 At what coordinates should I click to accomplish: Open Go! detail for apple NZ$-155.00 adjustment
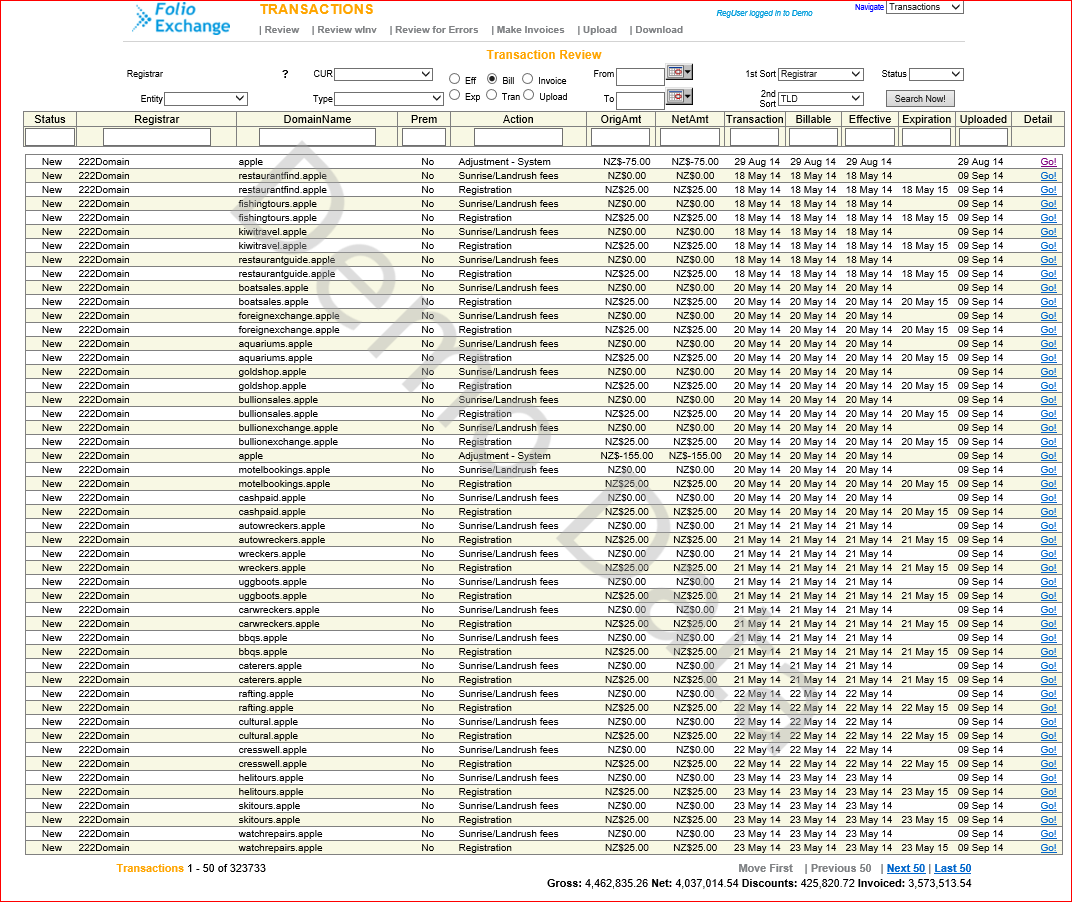click(x=1048, y=456)
